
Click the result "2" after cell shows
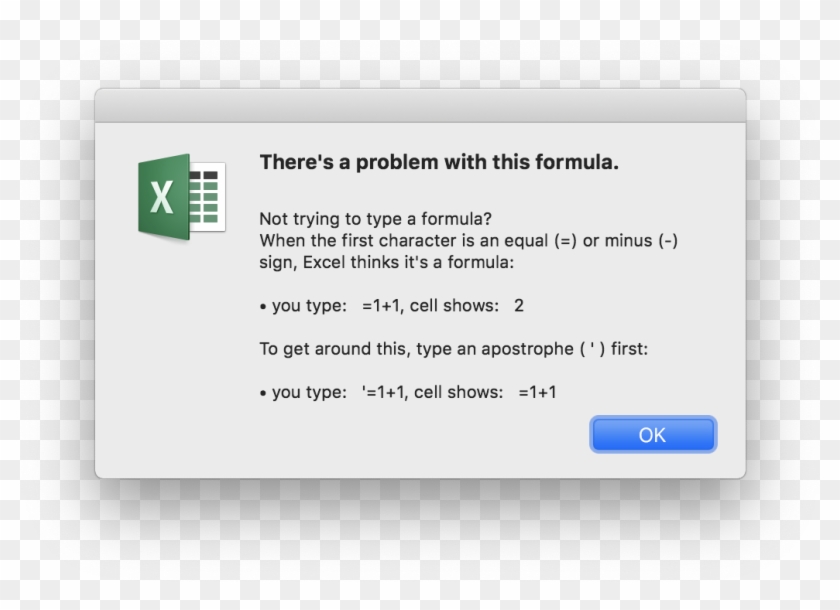(519, 306)
